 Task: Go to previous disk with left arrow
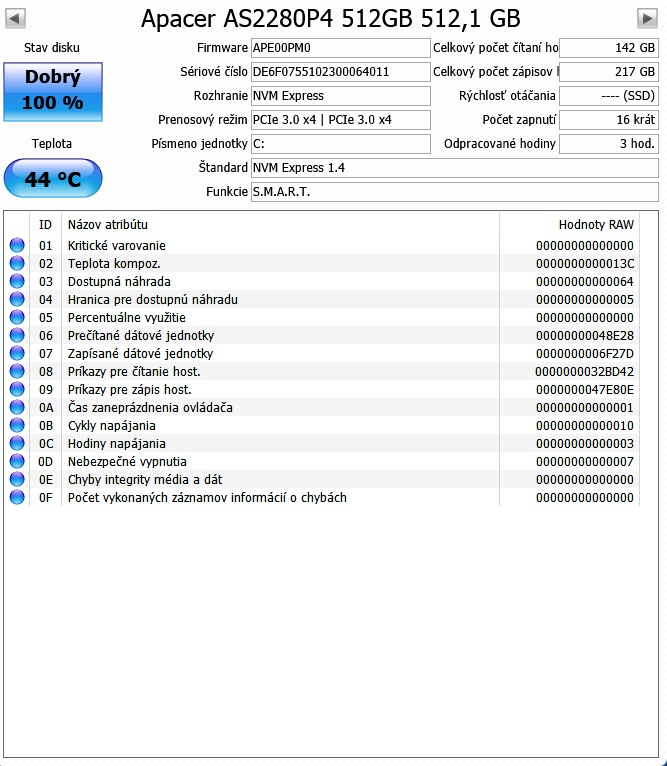(15, 19)
